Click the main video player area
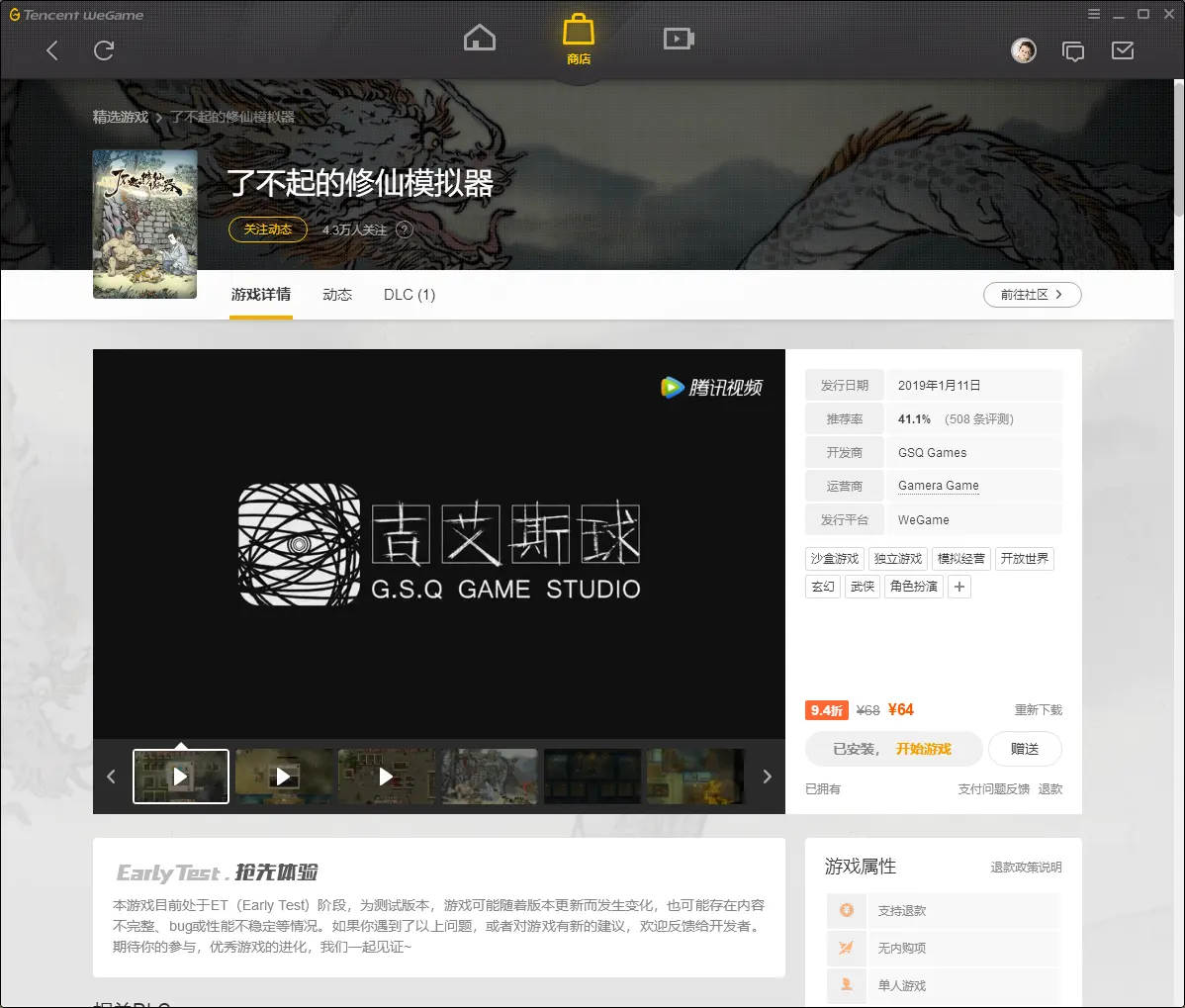The image size is (1185, 1008). [x=439, y=544]
